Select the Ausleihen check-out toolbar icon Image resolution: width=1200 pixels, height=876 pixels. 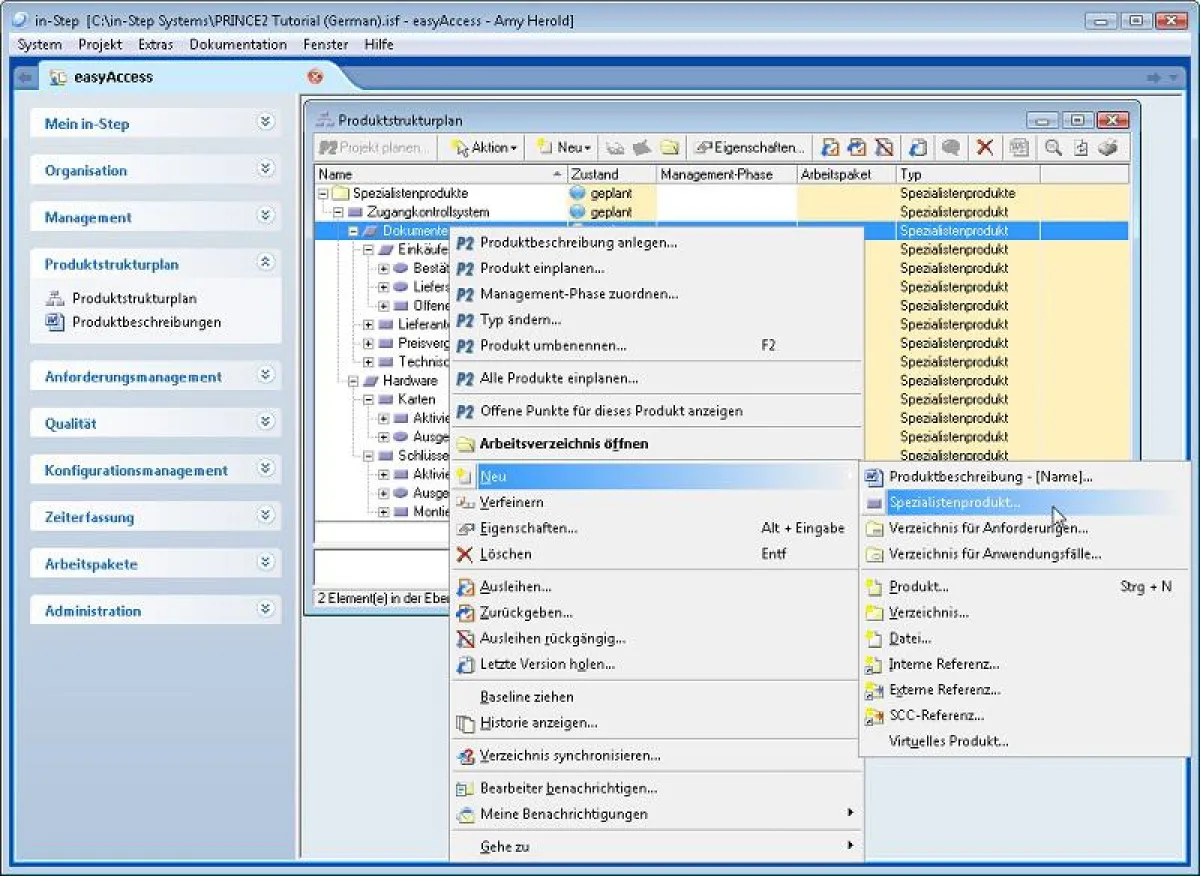830,147
